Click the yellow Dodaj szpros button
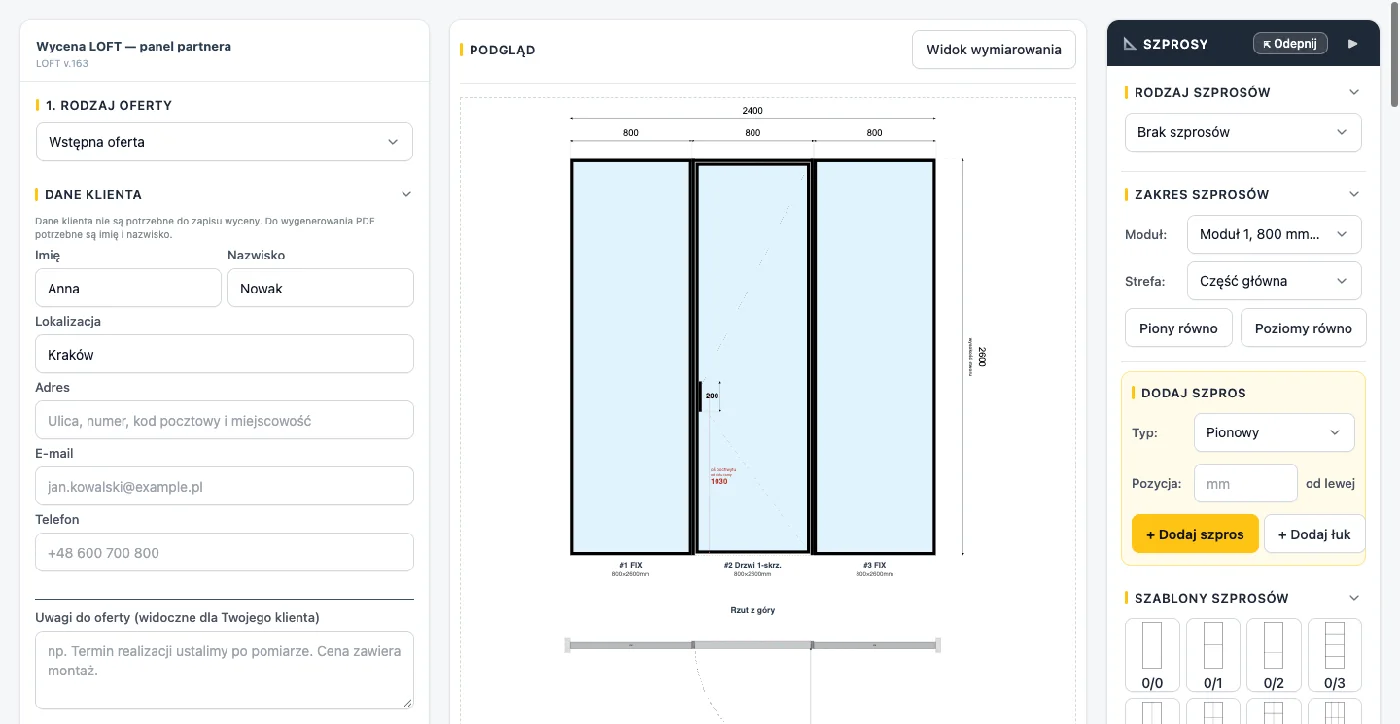 1195,534
